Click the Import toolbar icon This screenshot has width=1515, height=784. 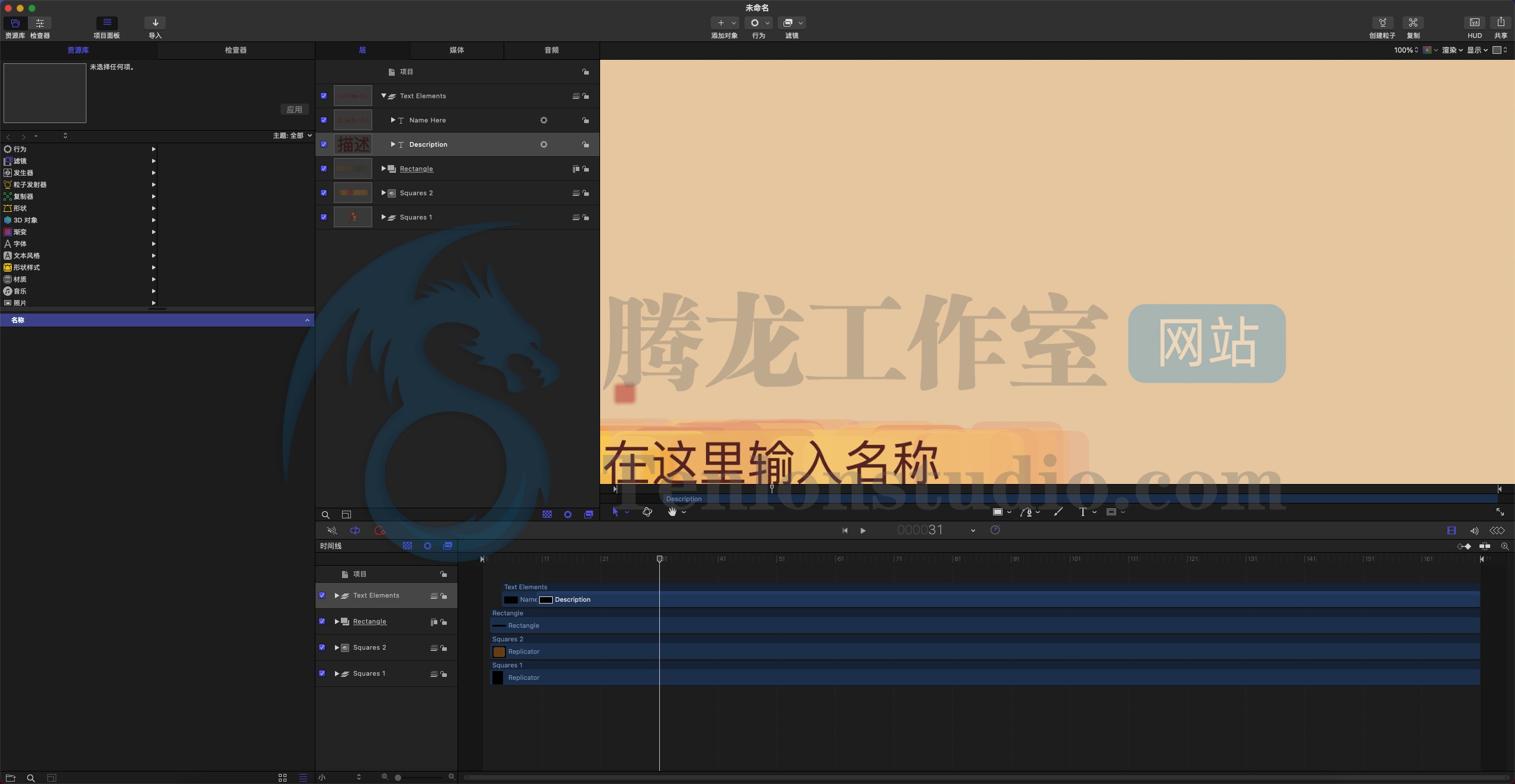(155, 23)
